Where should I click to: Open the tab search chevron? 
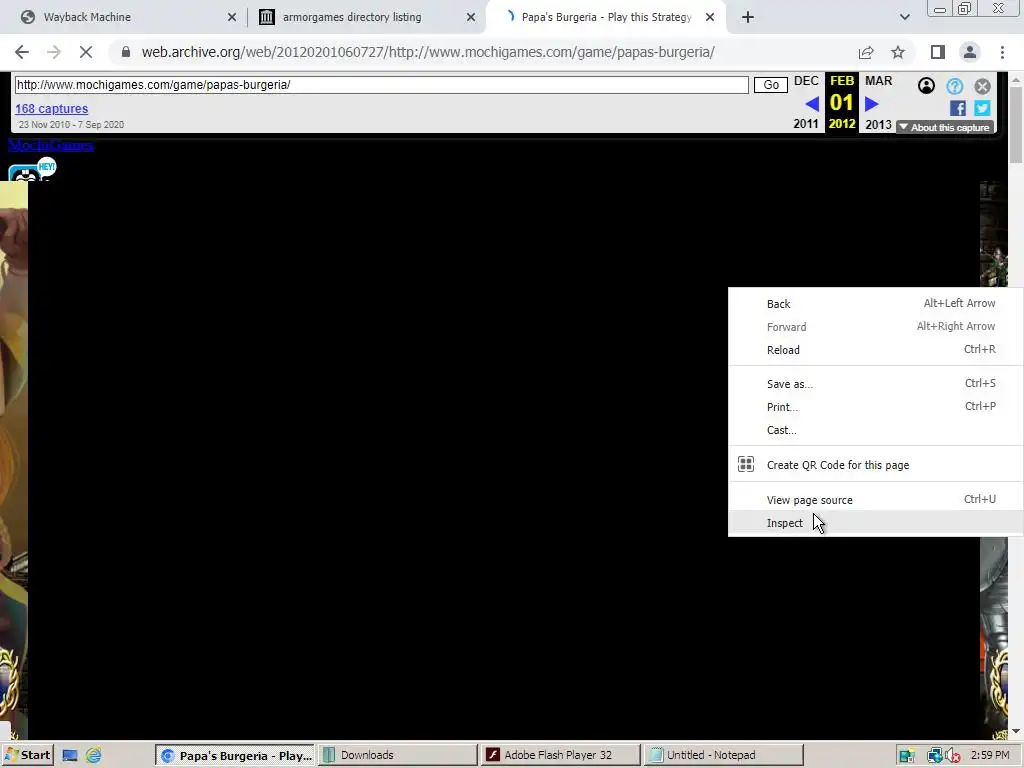click(x=904, y=17)
